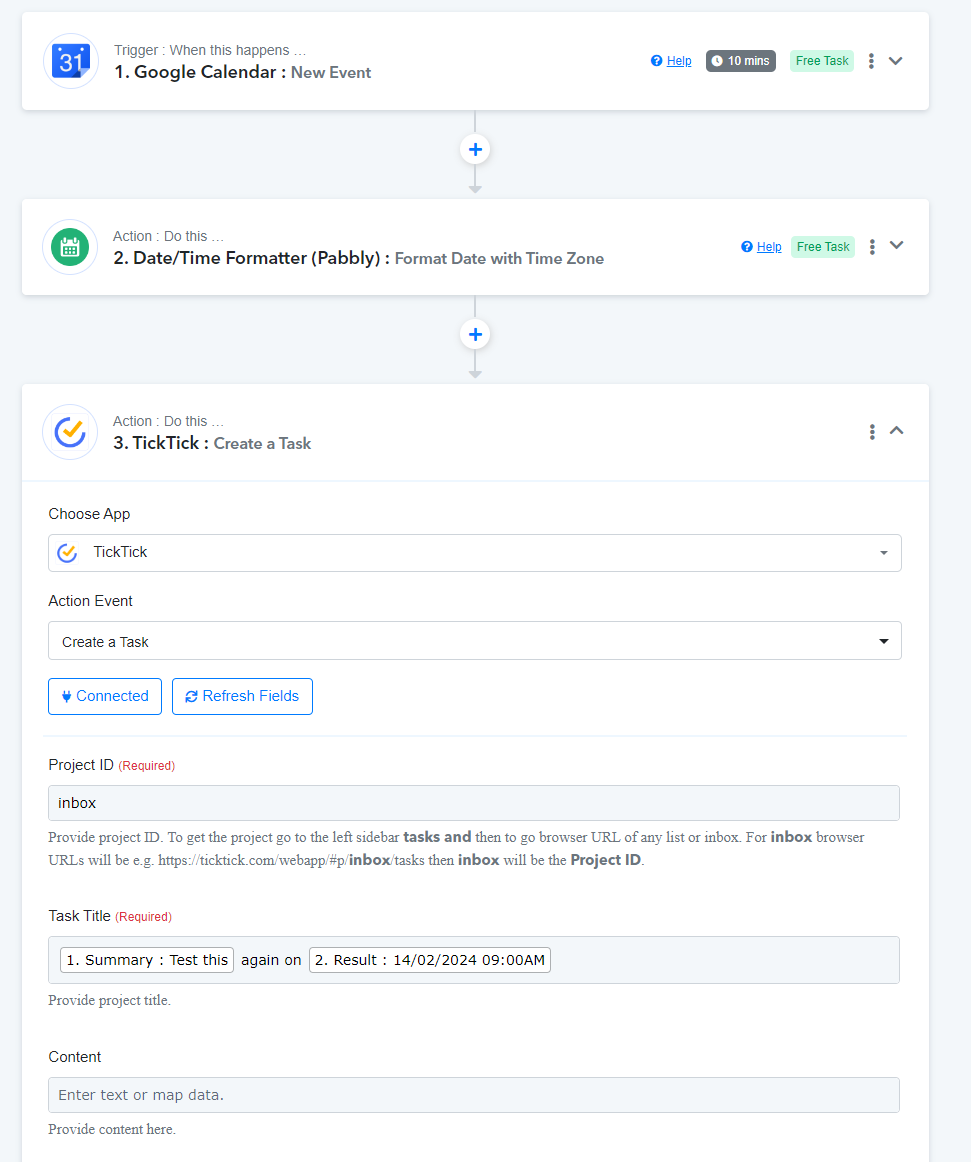Viewport: 971px width, 1162px height.
Task: Click the Free Task badge on step 1
Action: pyautogui.click(x=822, y=61)
